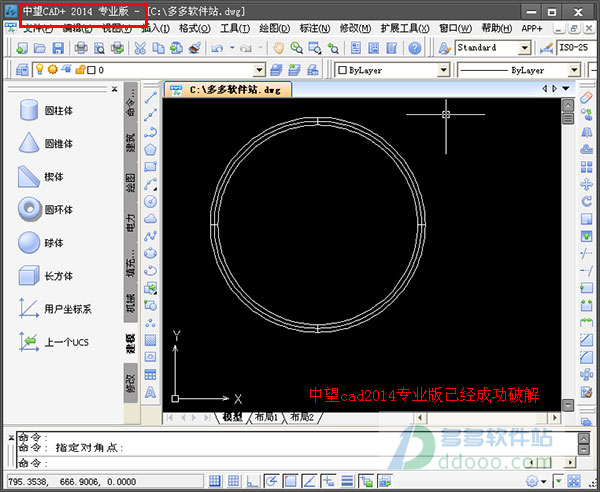Screen dimensions: 600x492
Task: Expand the layer list dropdown
Action: click(x=259, y=70)
